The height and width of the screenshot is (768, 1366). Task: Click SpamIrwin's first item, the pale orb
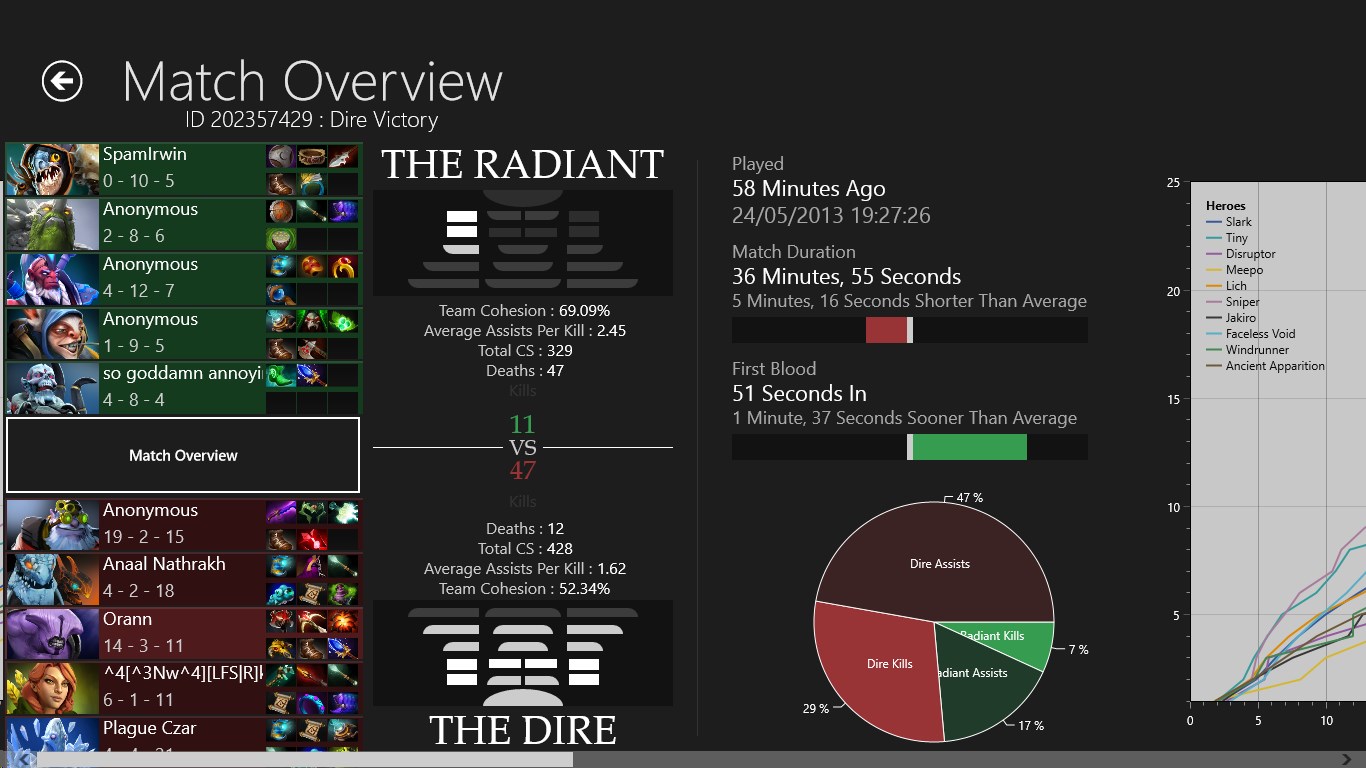(x=281, y=156)
